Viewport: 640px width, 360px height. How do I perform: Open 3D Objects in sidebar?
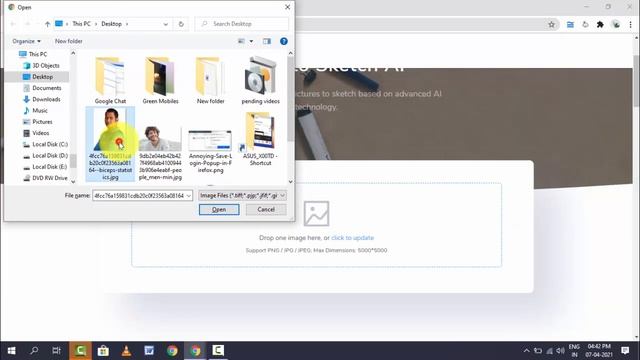tap(41, 65)
